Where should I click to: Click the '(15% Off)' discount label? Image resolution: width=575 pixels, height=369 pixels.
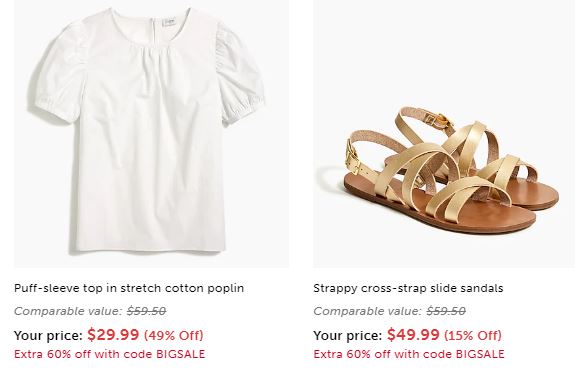pos(473,335)
